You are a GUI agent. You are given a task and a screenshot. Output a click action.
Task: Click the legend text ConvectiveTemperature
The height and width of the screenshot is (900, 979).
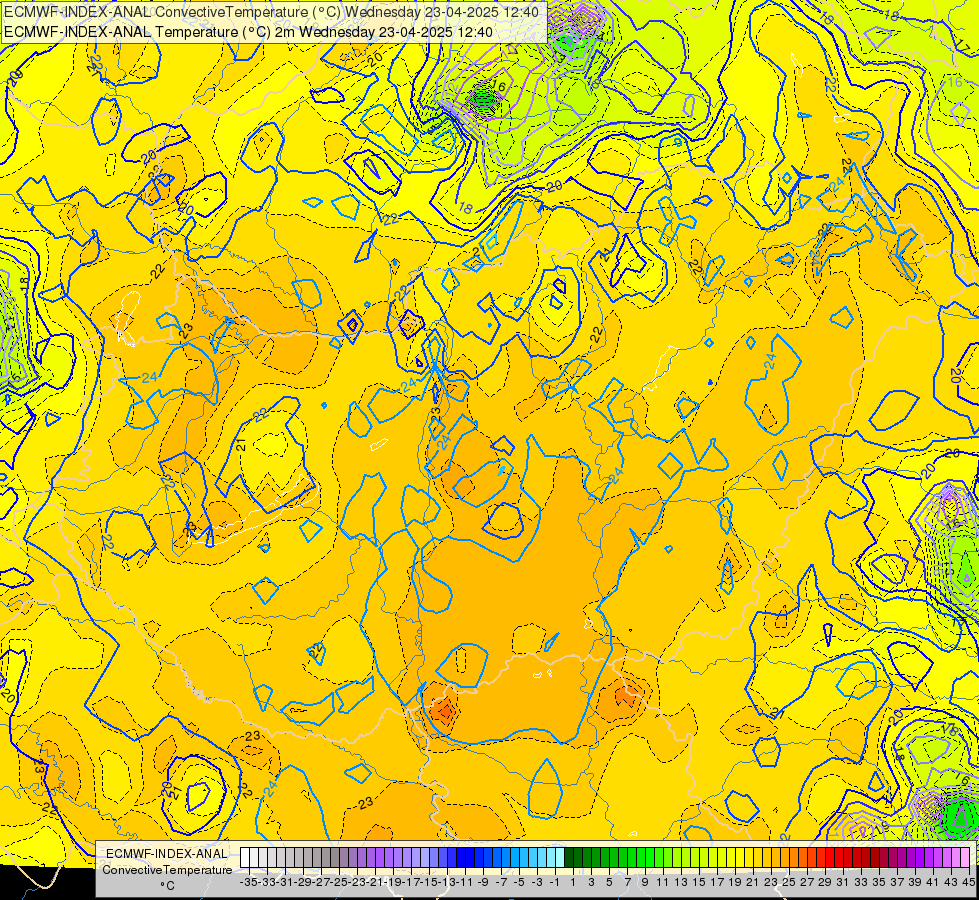[x=167, y=869]
